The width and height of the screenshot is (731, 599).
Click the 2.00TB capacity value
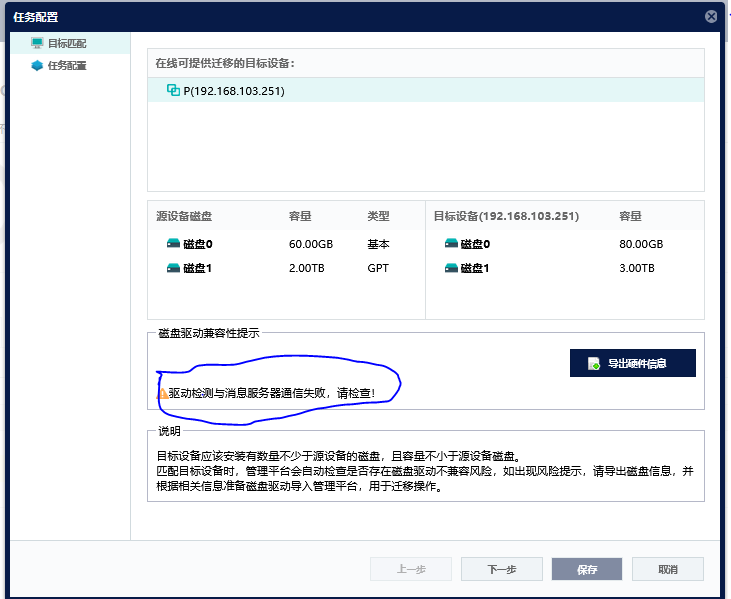[x=307, y=268]
